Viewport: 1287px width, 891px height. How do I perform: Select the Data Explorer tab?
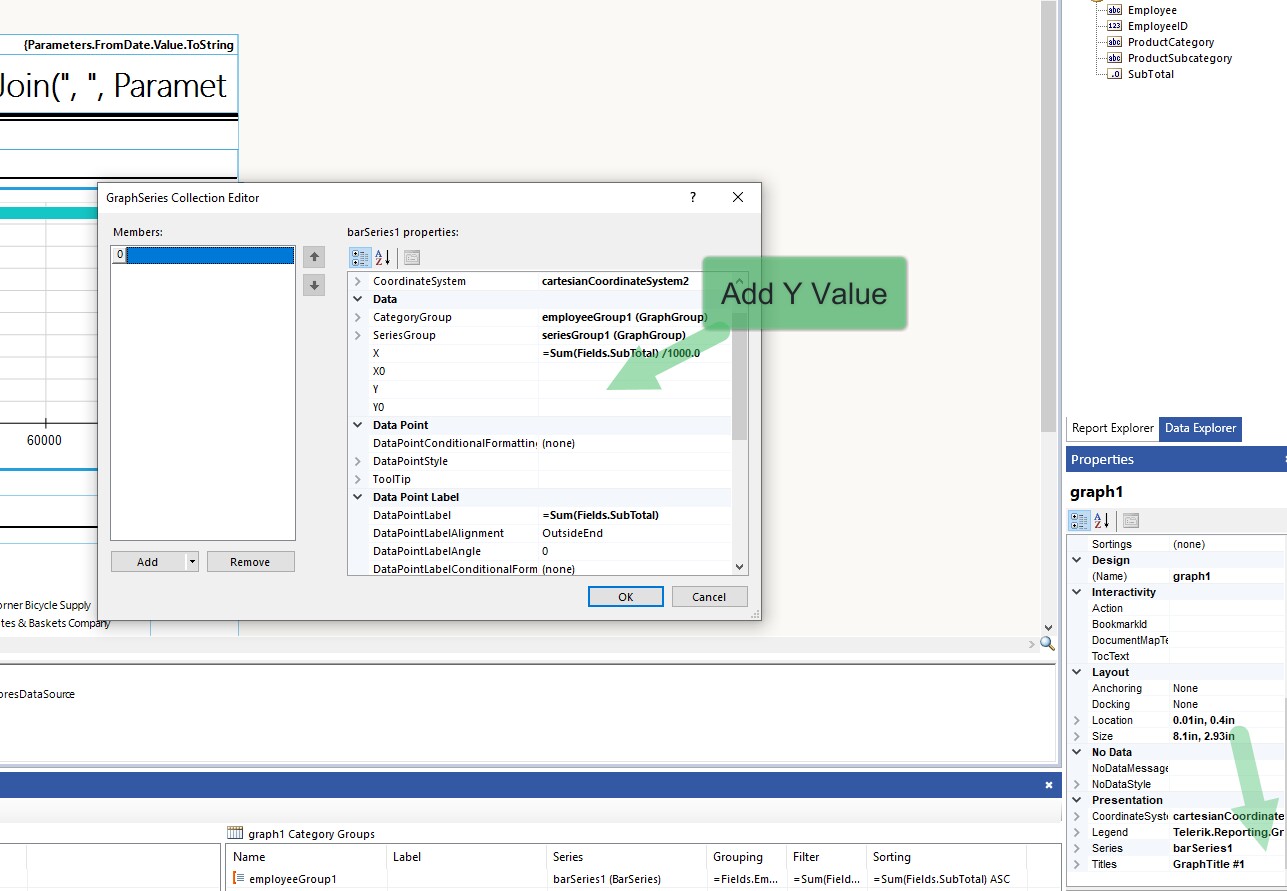pos(1200,428)
